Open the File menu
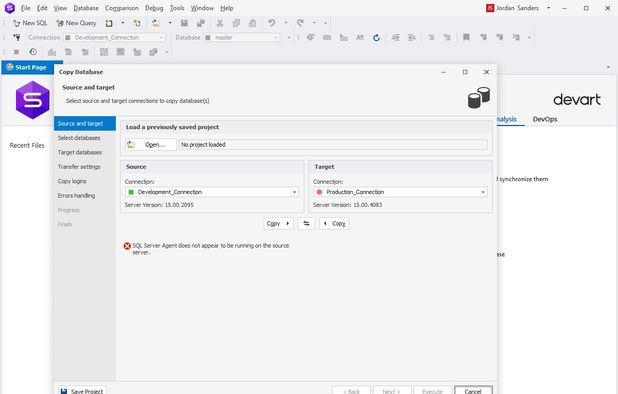The width and height of the screenshot is (618, 394). [26, 8]
